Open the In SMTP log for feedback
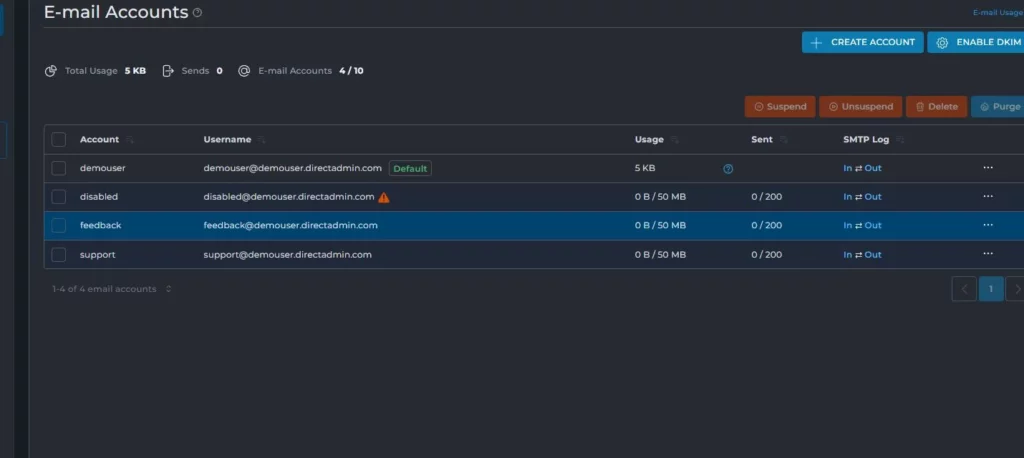 point(847,225)
